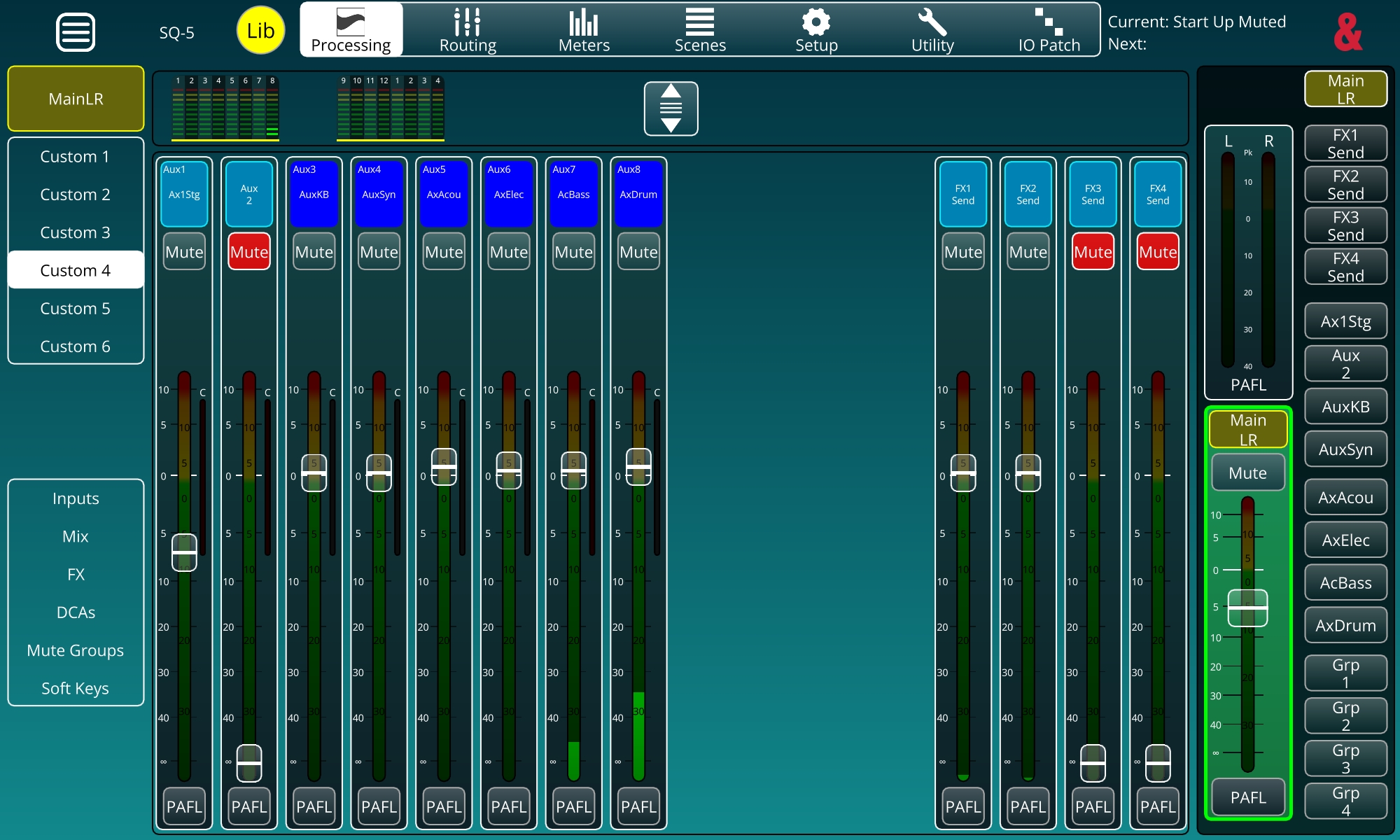Click the Aux7 AcBass channel name block
Screen dimensions: 1400x840
pyautogui.click(x=573, y=194)
